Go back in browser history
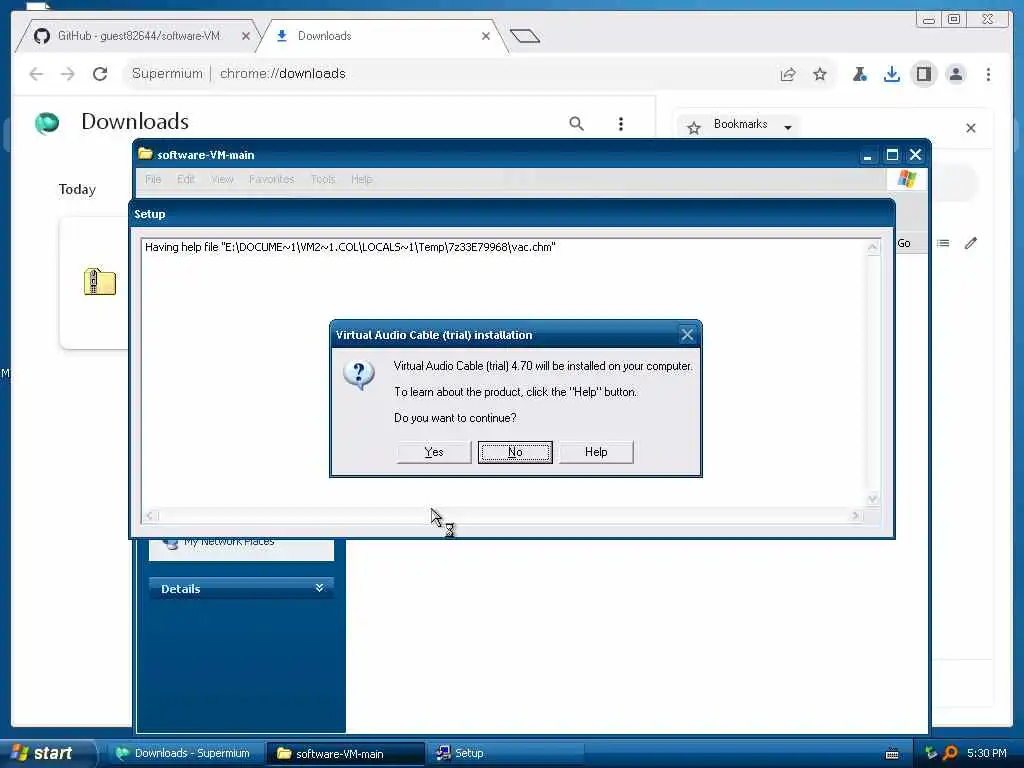The image size is (1024, 768). [37, 74]
